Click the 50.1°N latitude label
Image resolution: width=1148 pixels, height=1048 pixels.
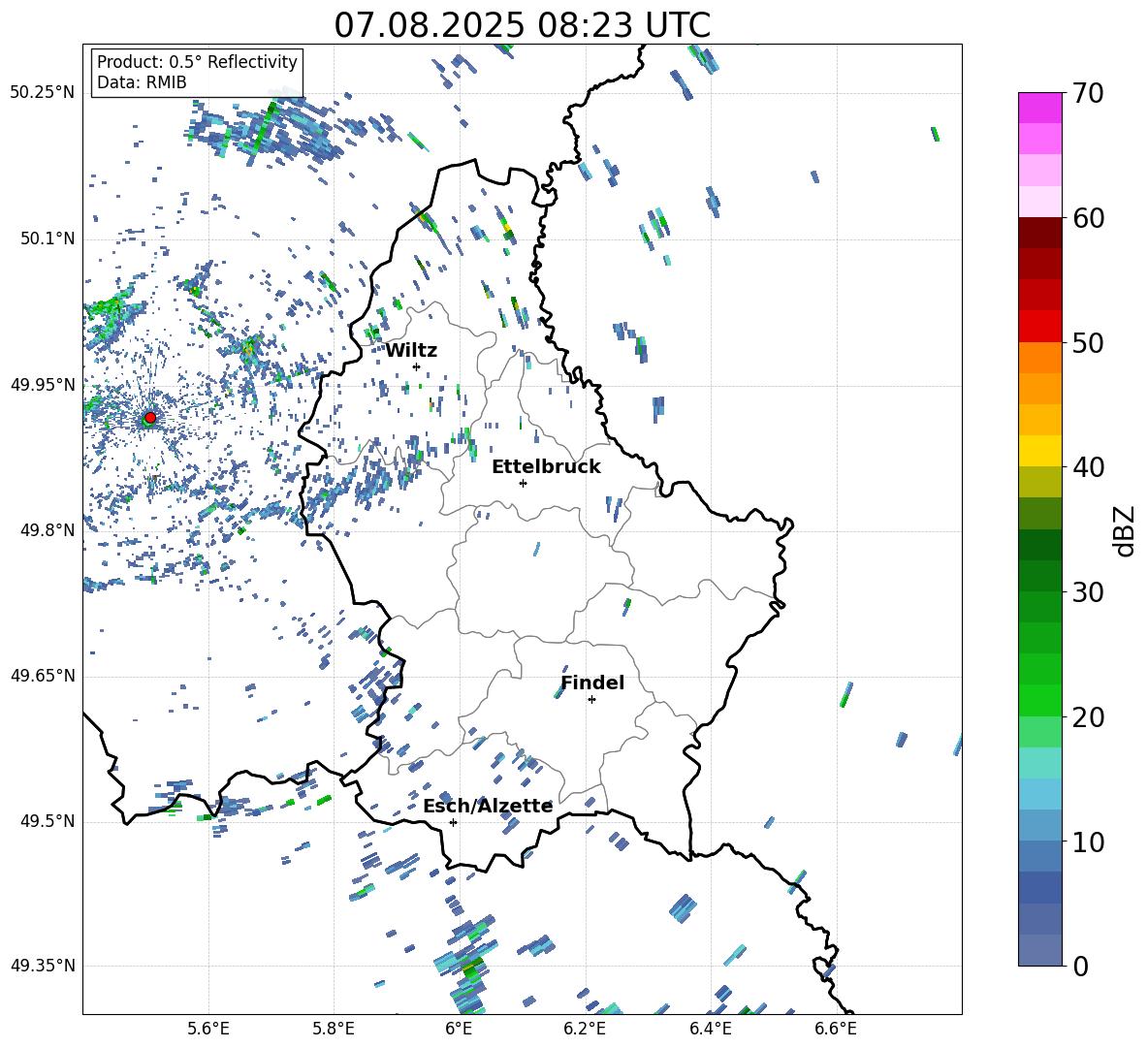(47, 238)
